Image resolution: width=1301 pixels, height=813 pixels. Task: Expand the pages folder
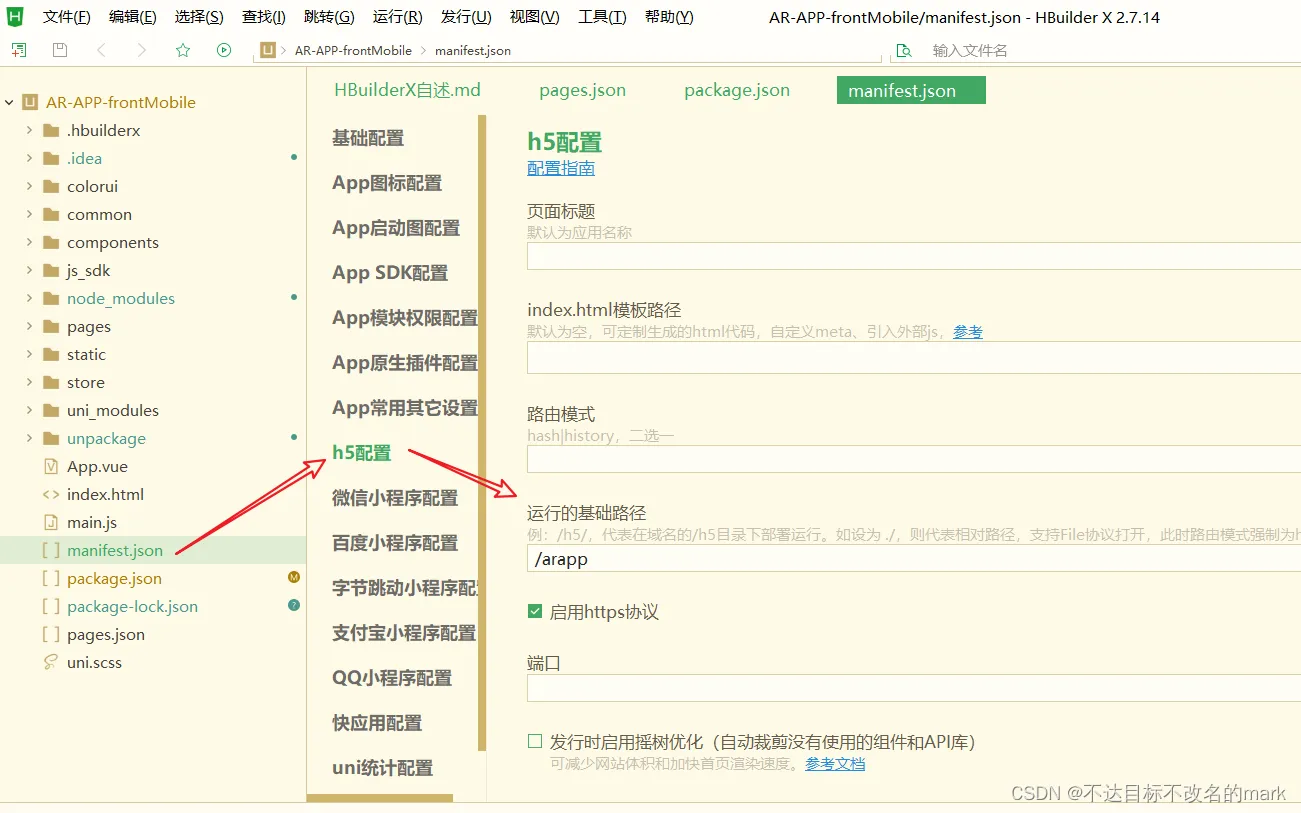pyautogui.click(x=29, y=327)
